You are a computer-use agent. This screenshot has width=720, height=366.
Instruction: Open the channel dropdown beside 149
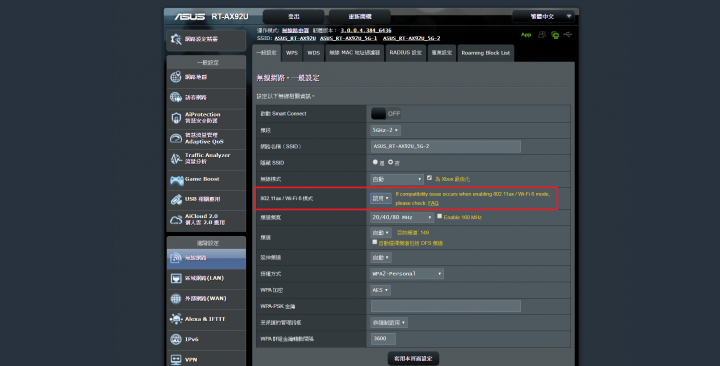pos(381,233)
